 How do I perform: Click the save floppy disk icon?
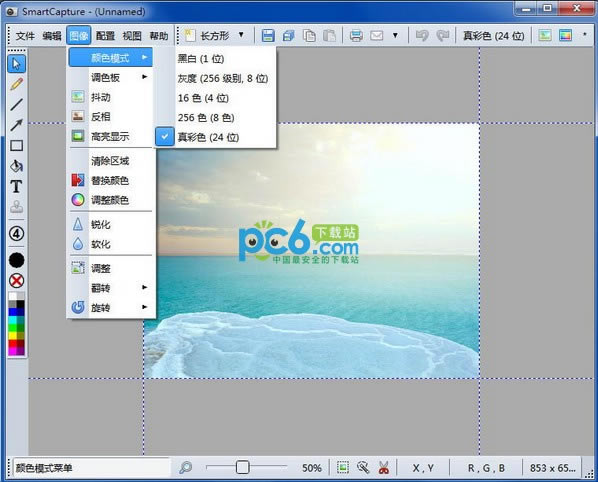click(268, 36)
